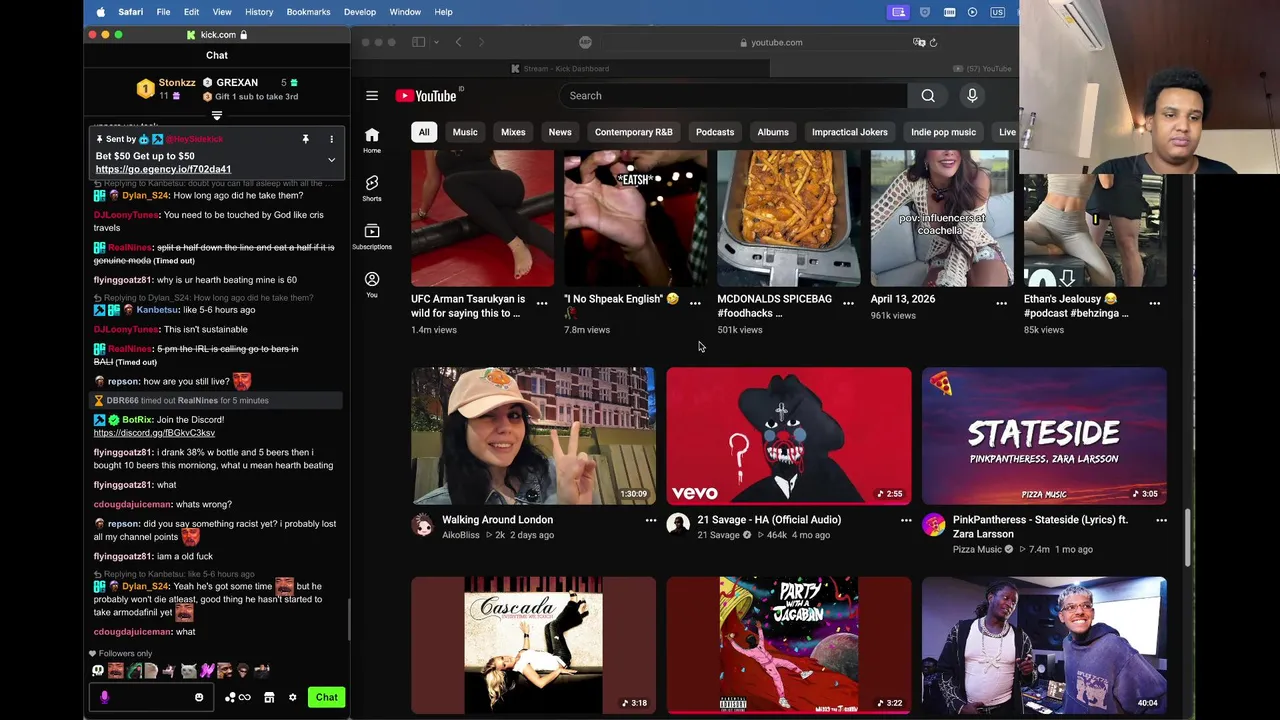
Task: Go back using Safari's back arrow
Action: pyautogui.click(x=458, y=43)
